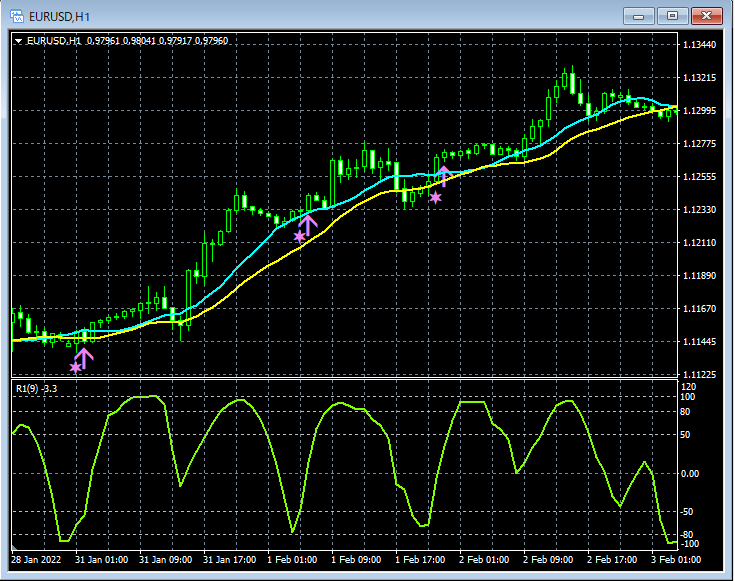
Task: Select the pink star marker near 1 Feb 17:00
Action: click(435, 197)
